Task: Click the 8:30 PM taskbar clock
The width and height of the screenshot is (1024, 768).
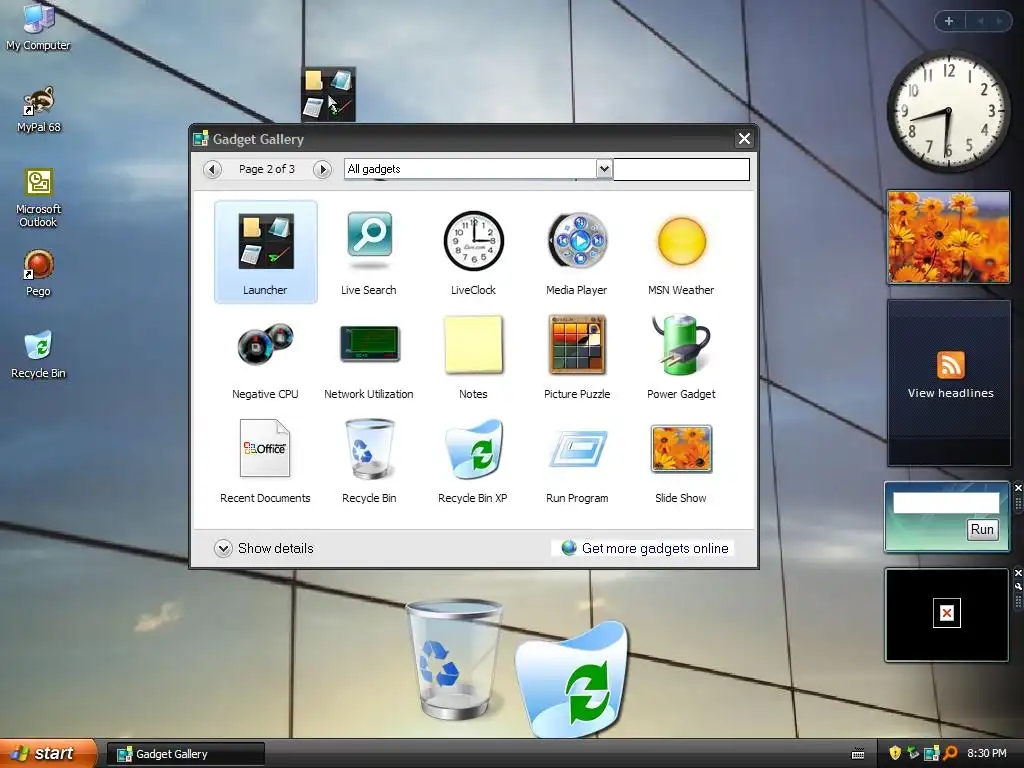Action: 987,754
